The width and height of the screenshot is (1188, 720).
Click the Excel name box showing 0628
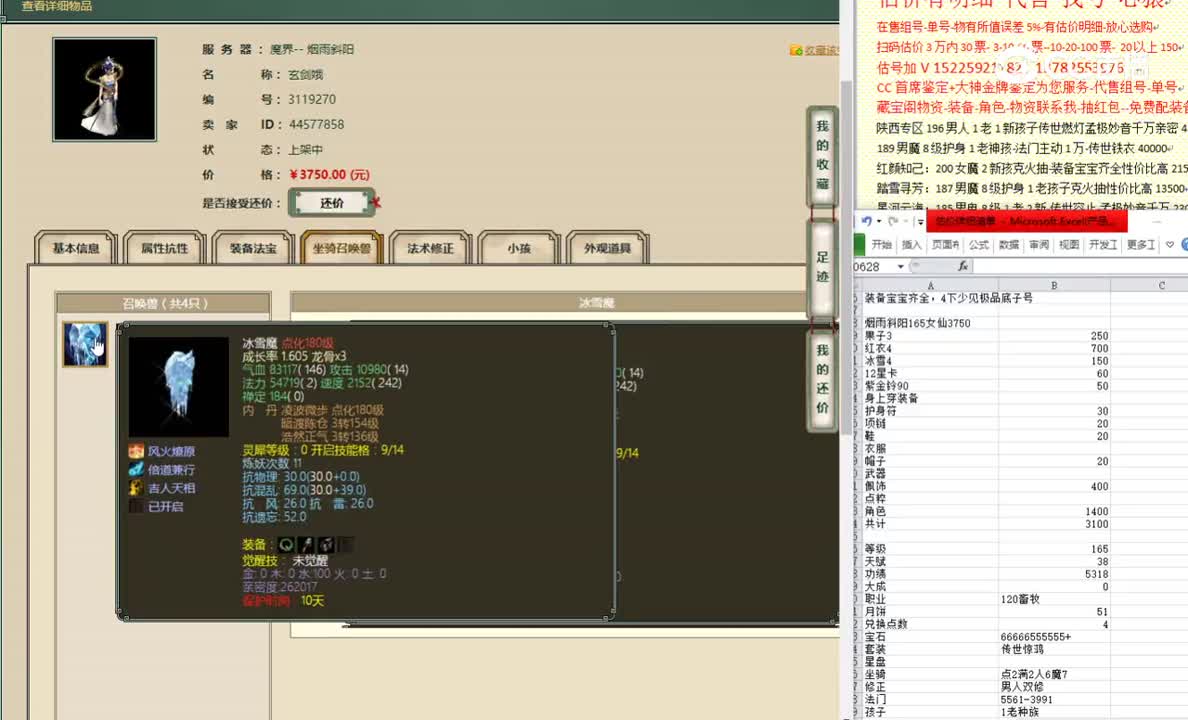click(873, 267)
